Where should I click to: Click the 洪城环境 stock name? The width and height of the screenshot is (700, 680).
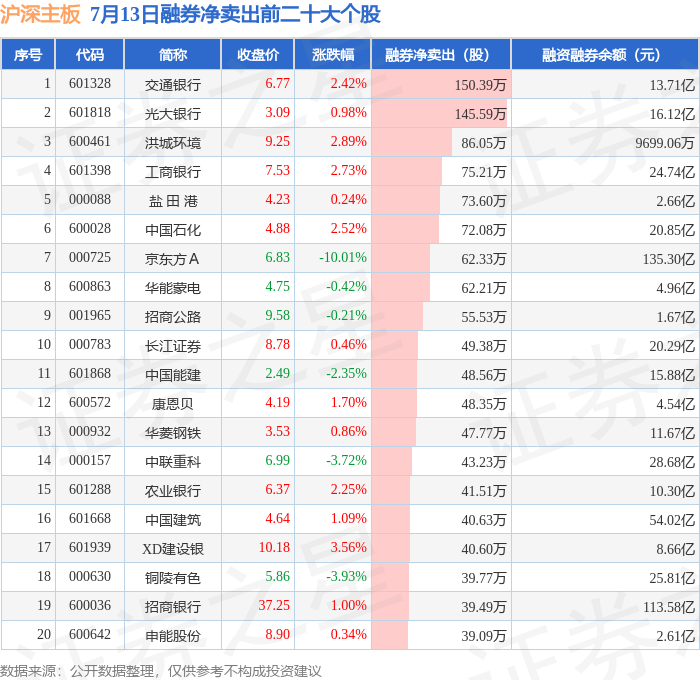(x=173, y=143)
